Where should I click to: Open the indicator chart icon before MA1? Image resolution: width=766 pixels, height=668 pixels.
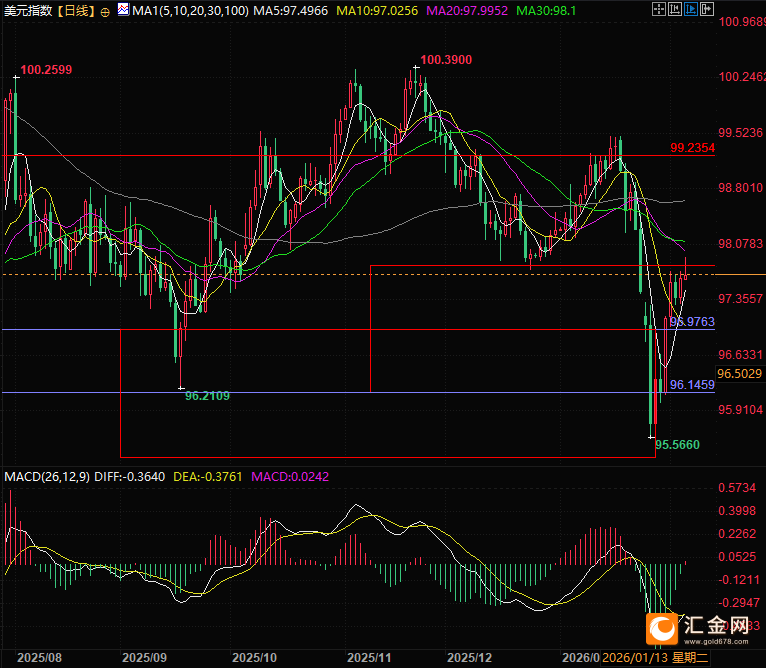tap(123, 9)
